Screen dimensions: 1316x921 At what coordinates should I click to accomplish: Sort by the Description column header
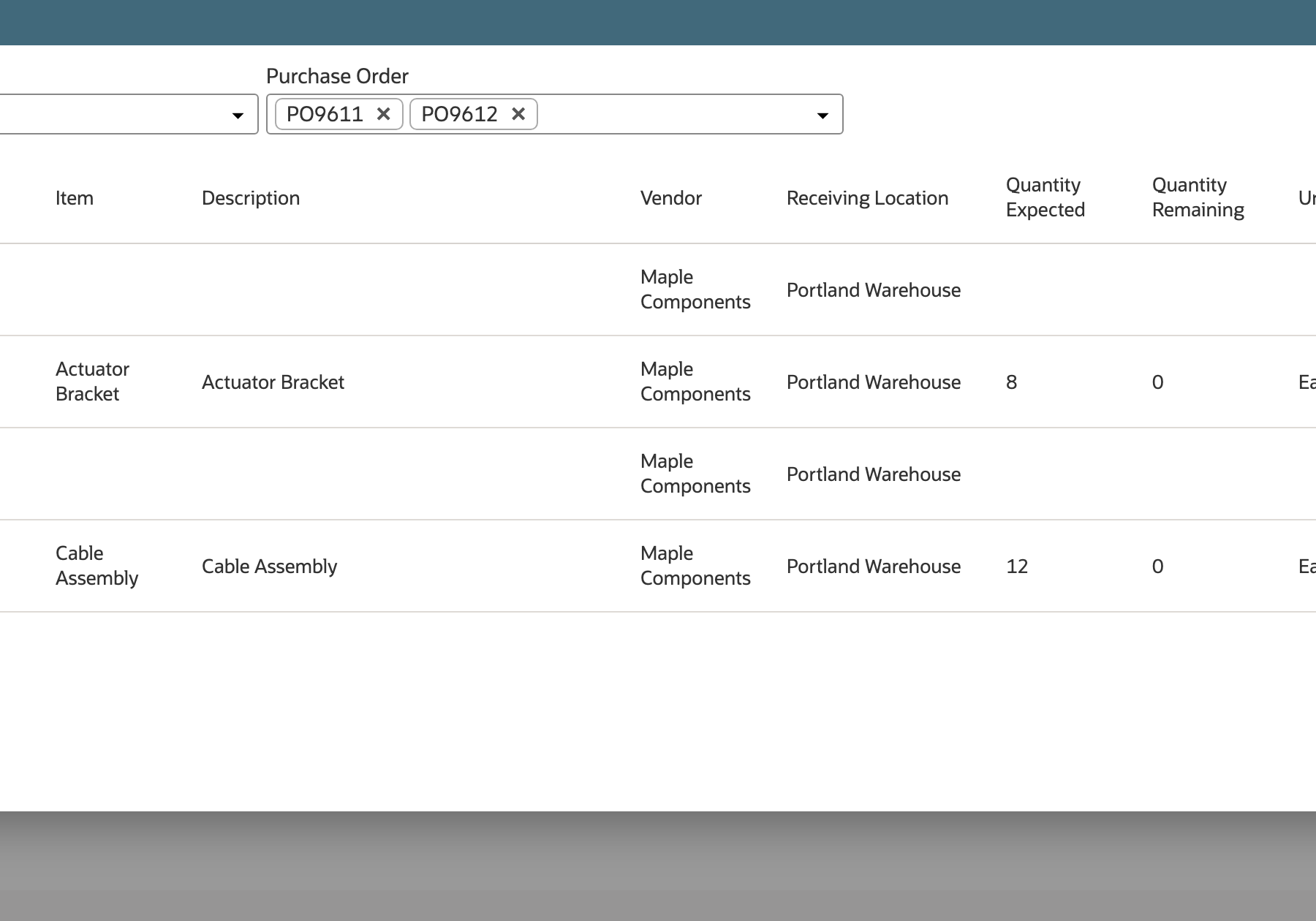coord(251,198)
